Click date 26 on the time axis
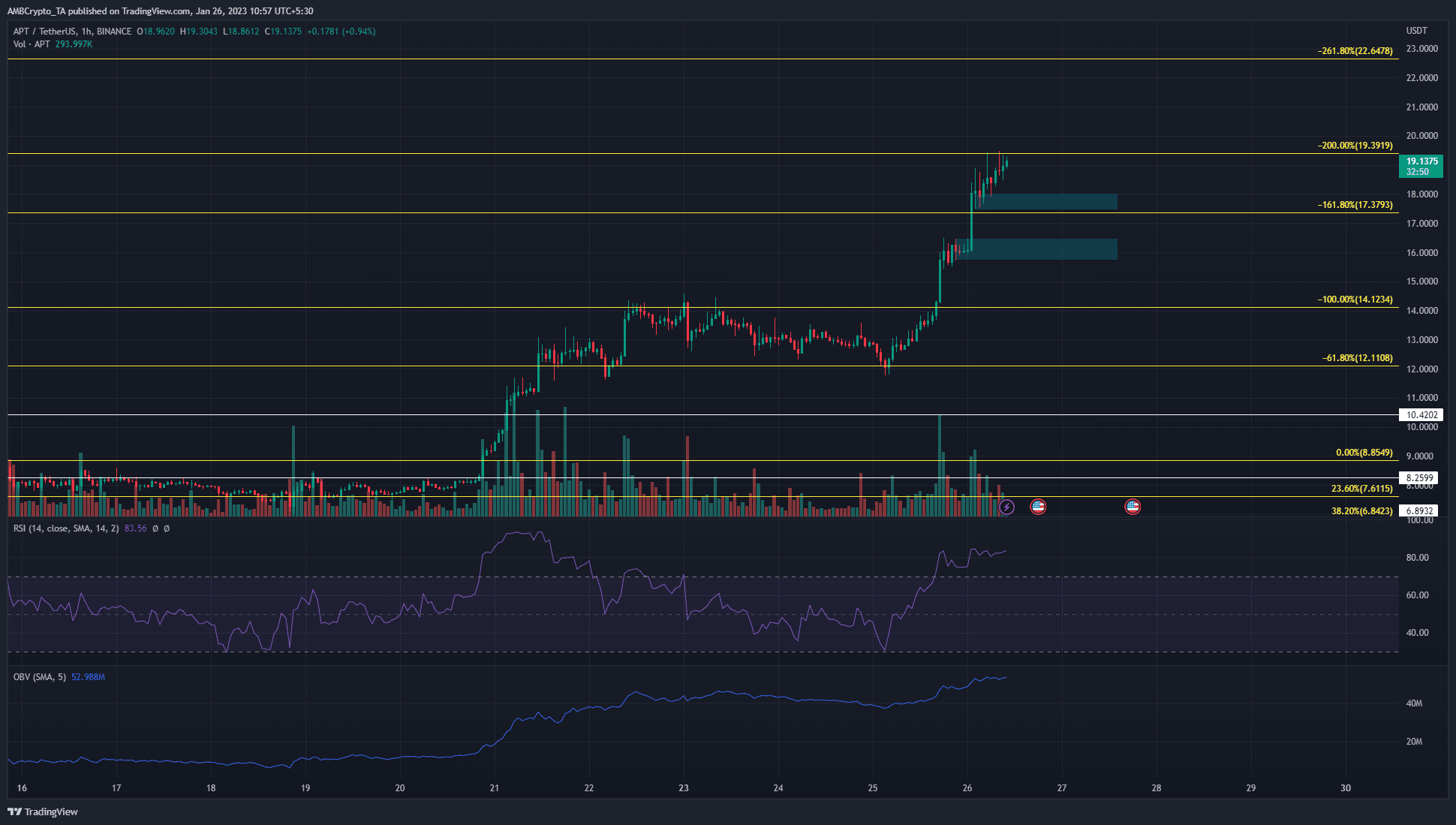1456x825 pixels. (x=967, y=788)
